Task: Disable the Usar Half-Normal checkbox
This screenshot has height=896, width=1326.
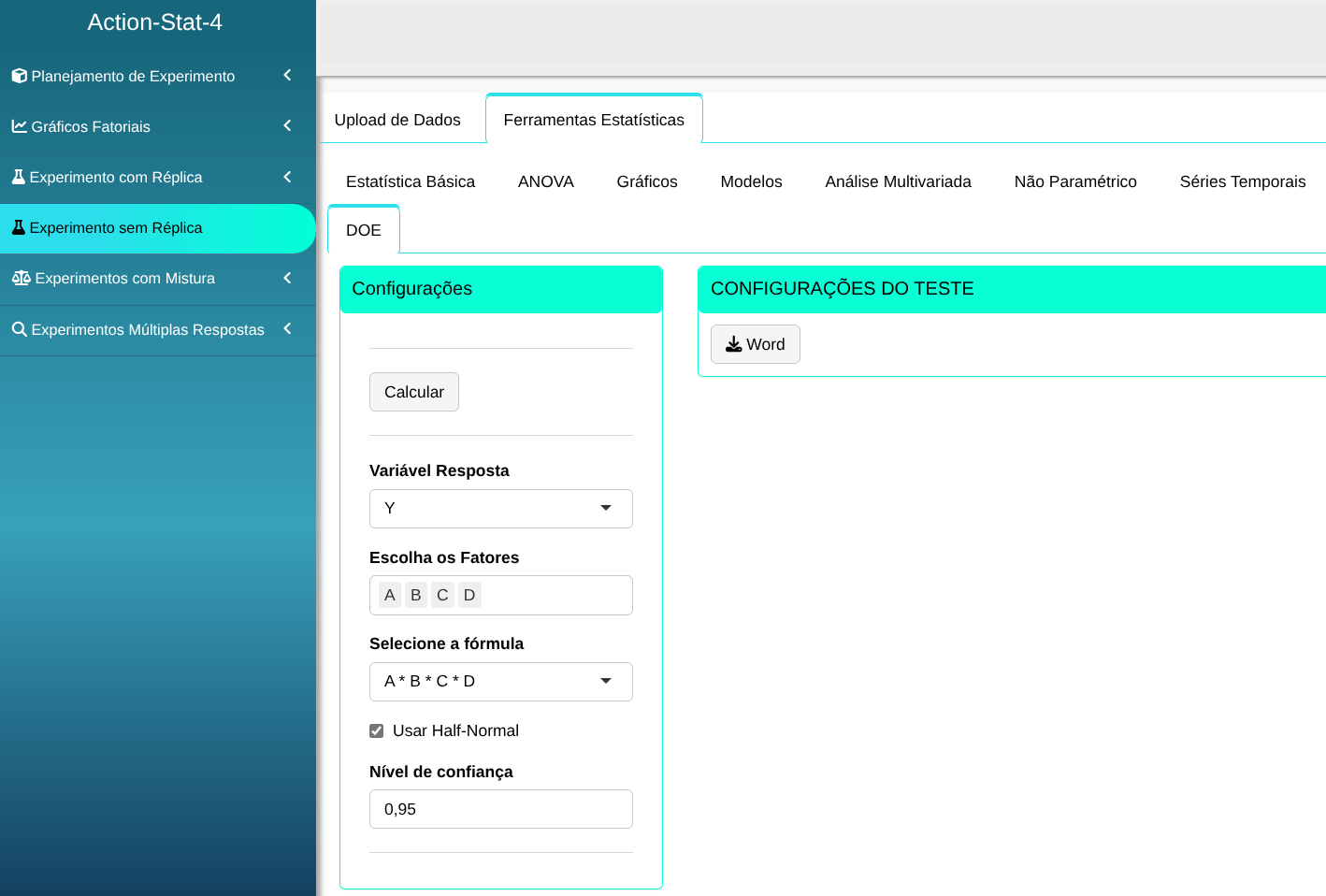Action: (377, 730)
